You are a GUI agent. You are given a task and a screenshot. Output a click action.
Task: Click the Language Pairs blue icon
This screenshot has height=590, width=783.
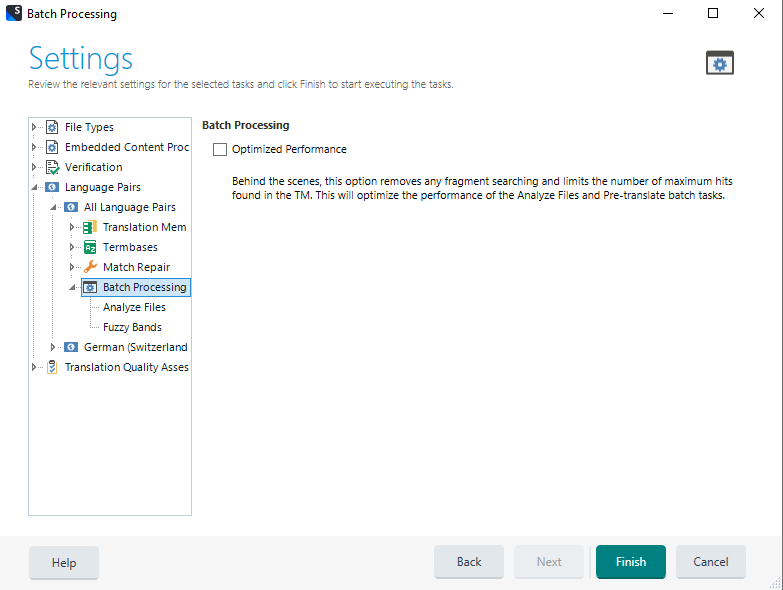pyautogui.click(x=52, y=187)
